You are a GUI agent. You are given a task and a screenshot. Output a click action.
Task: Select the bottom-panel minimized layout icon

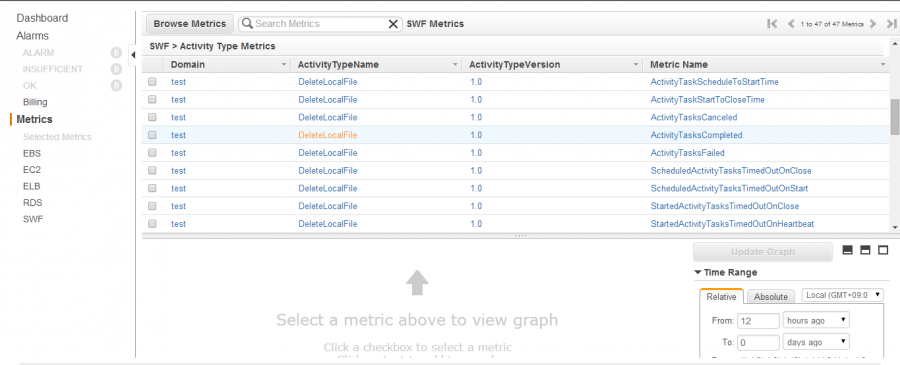click(847, 250)
